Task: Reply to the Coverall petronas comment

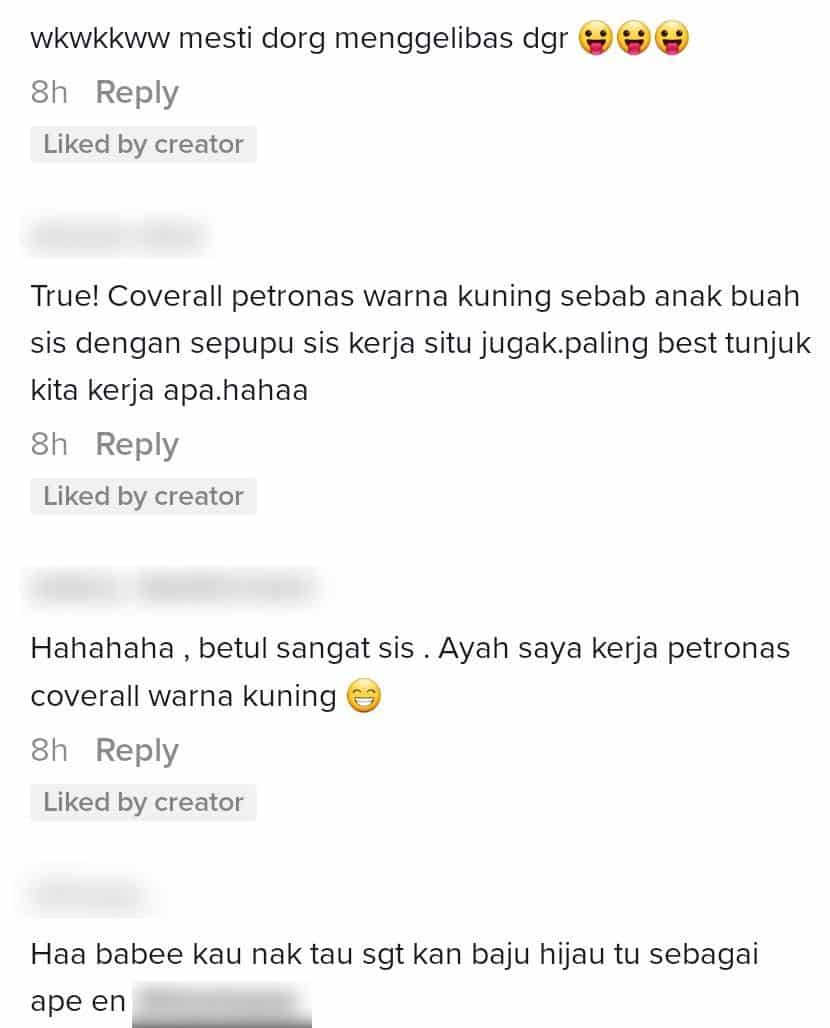Action: (137, 445)
